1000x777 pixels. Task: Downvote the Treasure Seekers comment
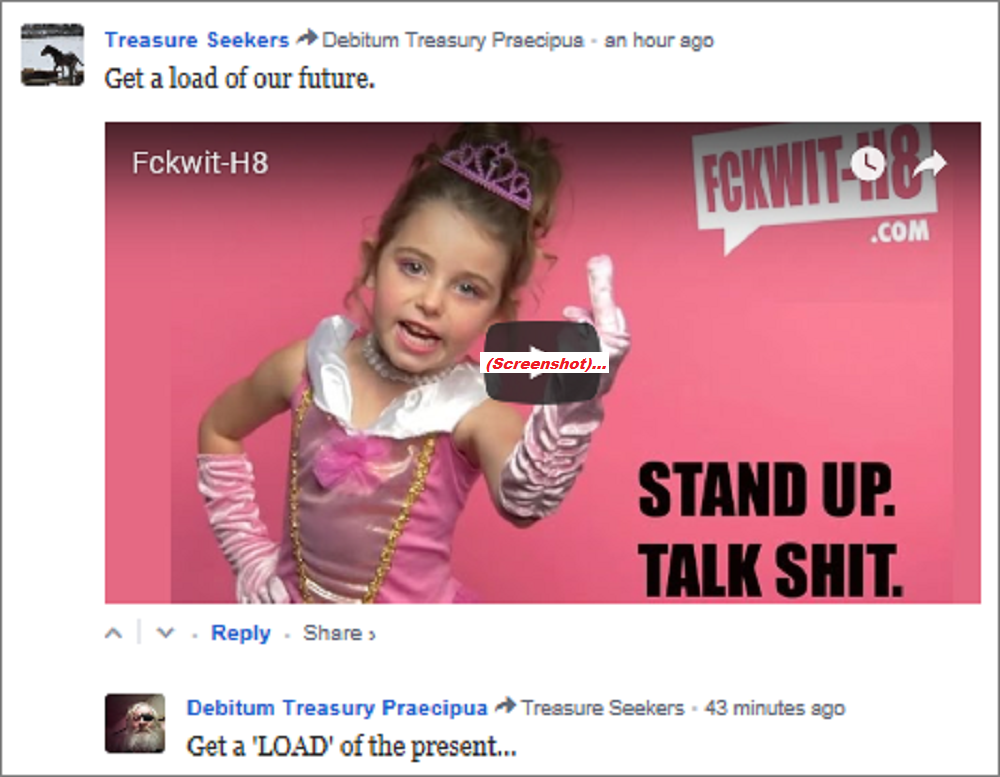(x=166, y=633)
